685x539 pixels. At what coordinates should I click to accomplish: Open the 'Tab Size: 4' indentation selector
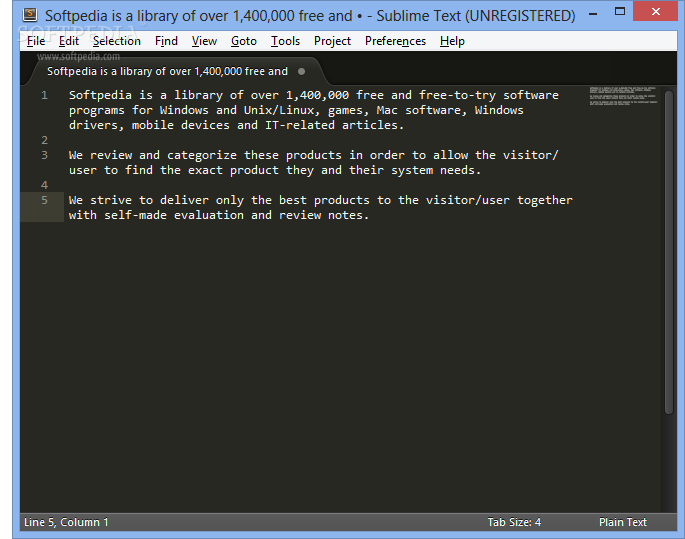click(x=514, y=522)
